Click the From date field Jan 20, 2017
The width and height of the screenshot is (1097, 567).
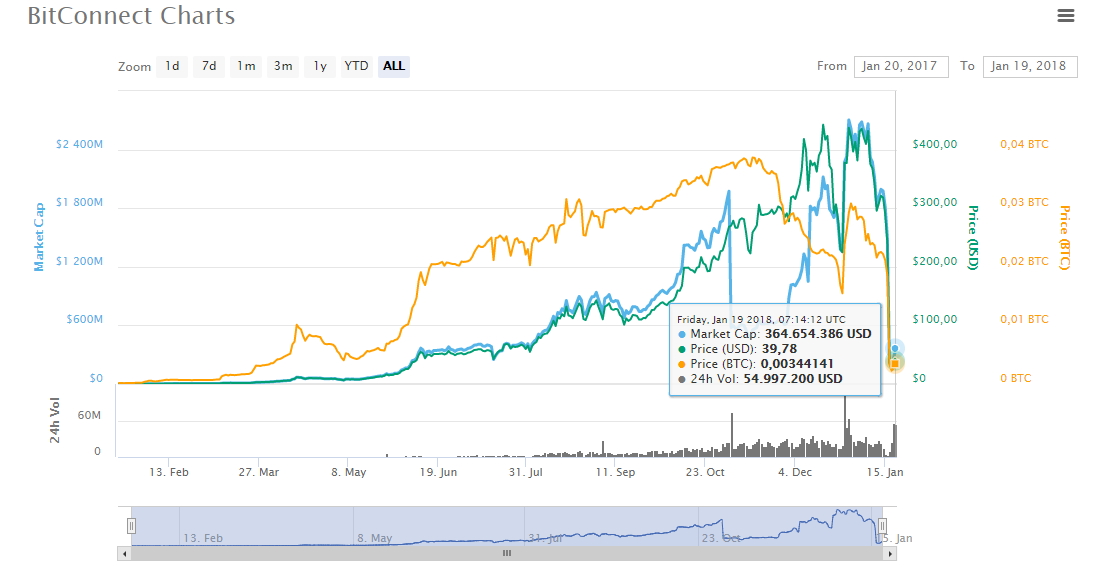click(x=901, y=66)
